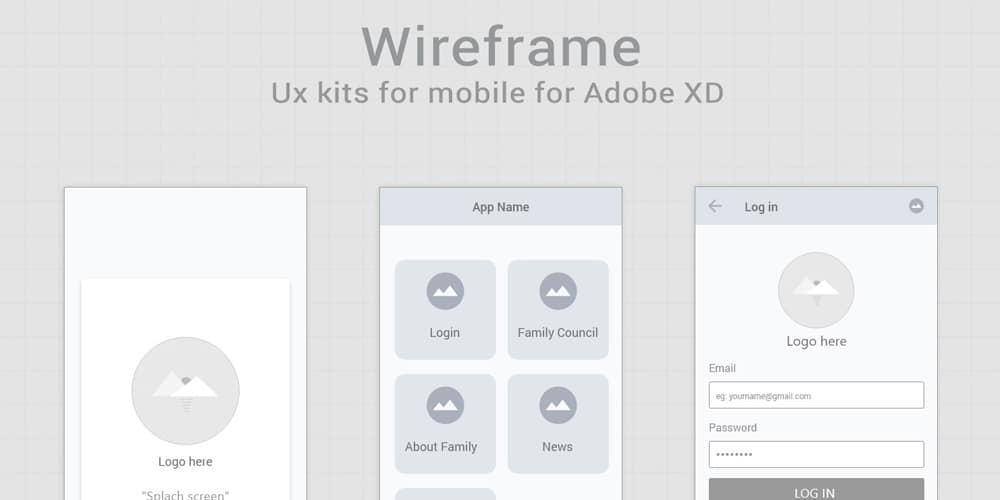Open the Login tile

click(445, 309)
